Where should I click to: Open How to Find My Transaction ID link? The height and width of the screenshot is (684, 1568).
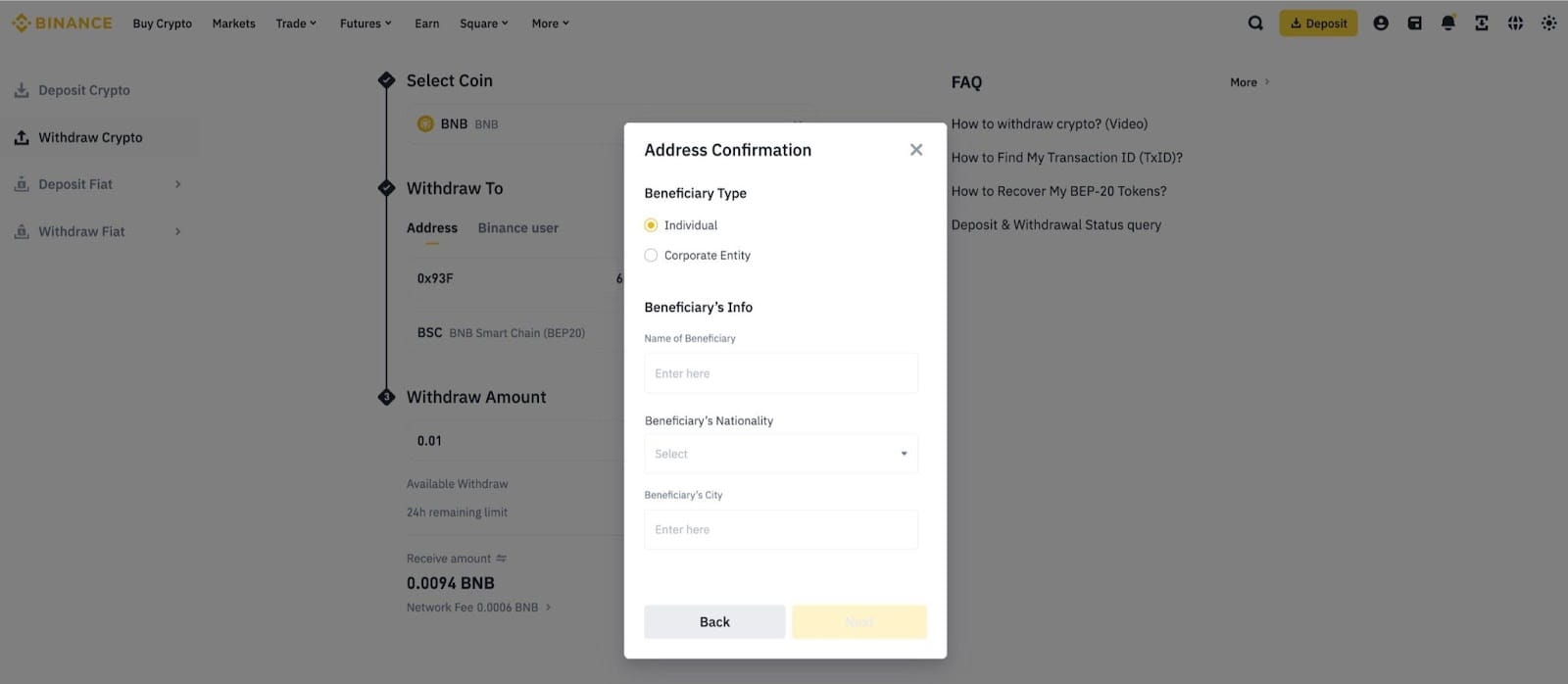click(1067, 157)
